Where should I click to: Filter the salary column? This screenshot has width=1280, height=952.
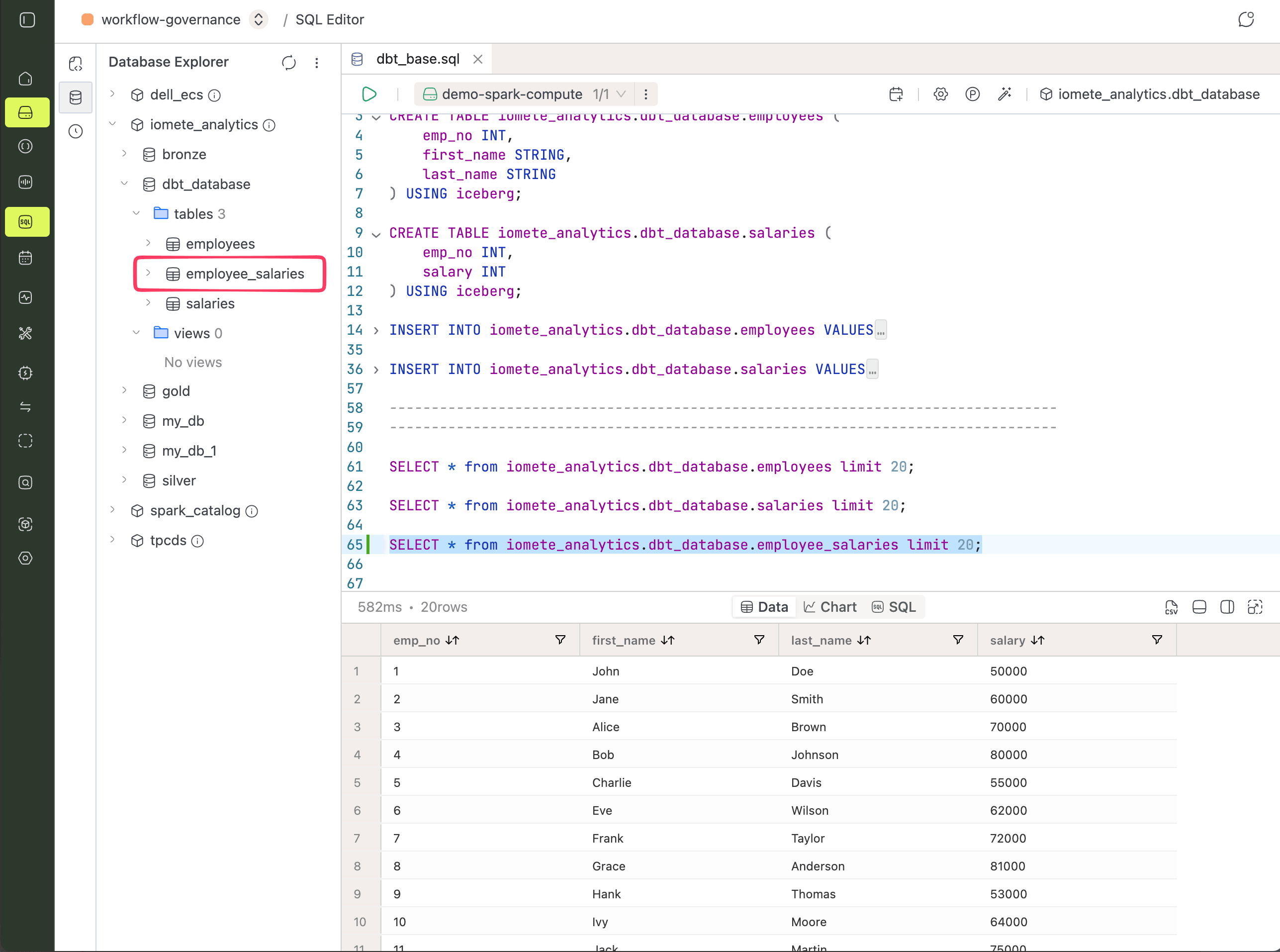pos(1157,640)
